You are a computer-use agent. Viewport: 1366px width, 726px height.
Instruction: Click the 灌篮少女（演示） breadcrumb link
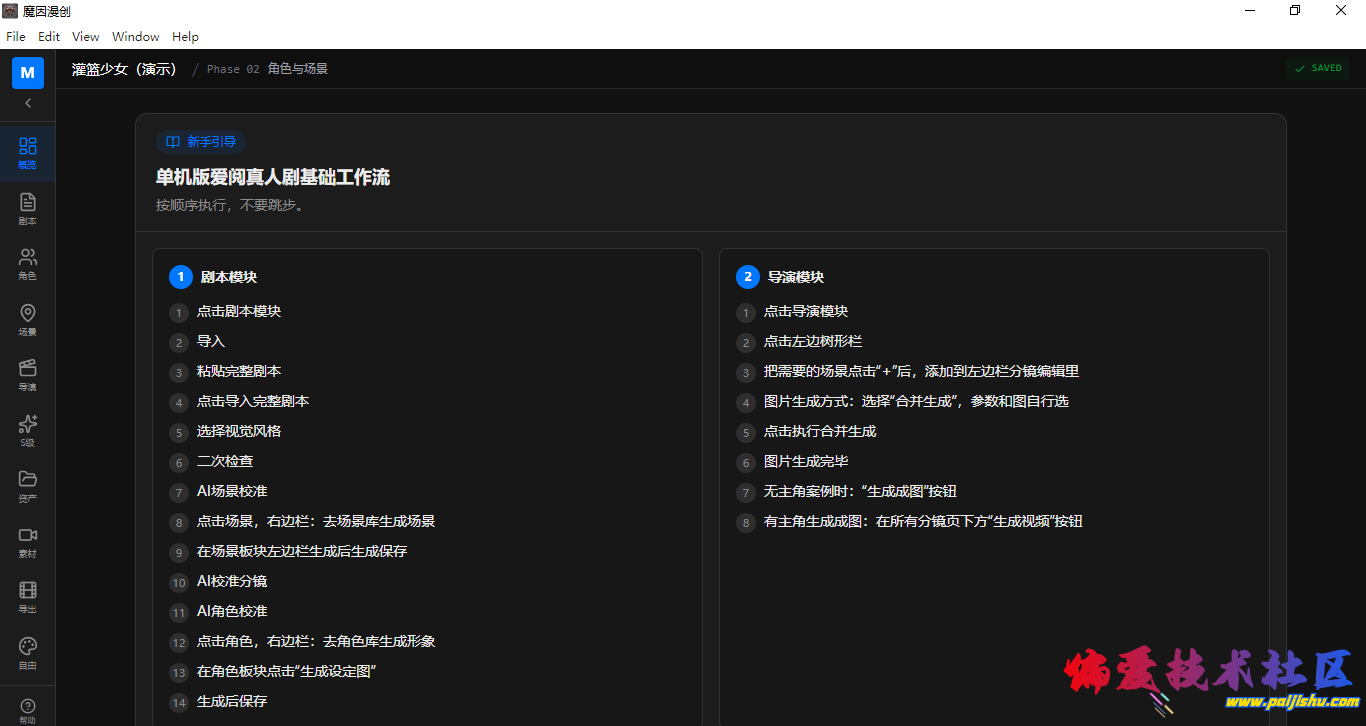(124, 68)
